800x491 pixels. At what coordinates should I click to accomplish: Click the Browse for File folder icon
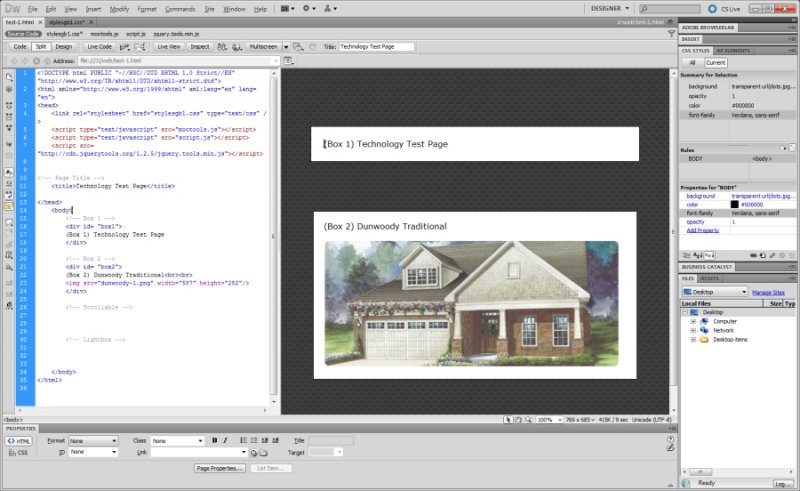point(263,453)
